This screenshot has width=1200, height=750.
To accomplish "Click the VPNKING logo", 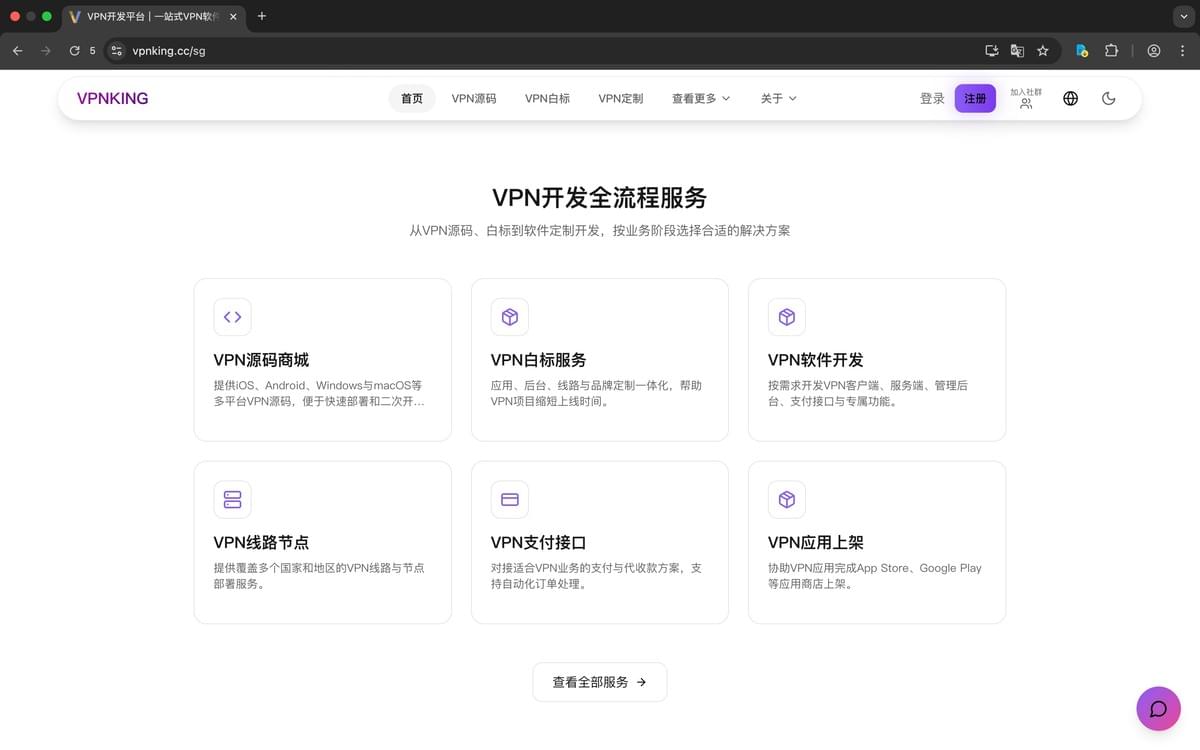I will (x=113, y=98).
